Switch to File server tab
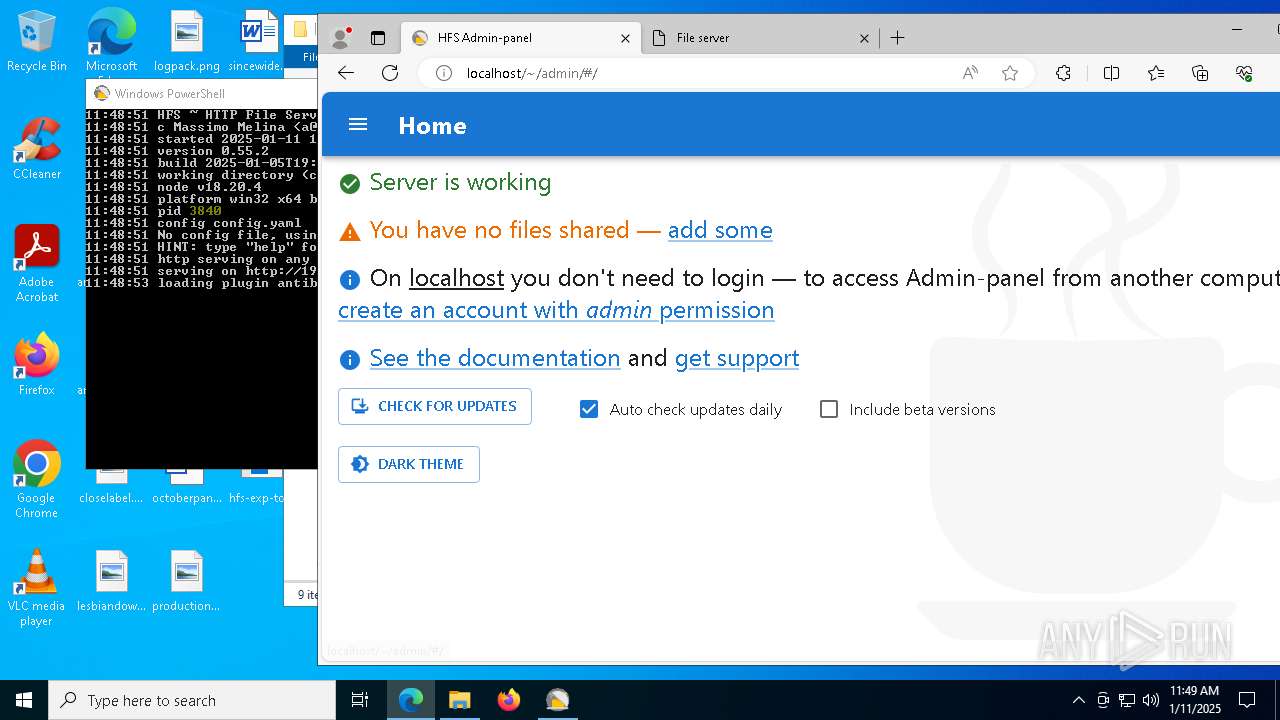Screen dimensions: 1280x720 click(760, 38)
